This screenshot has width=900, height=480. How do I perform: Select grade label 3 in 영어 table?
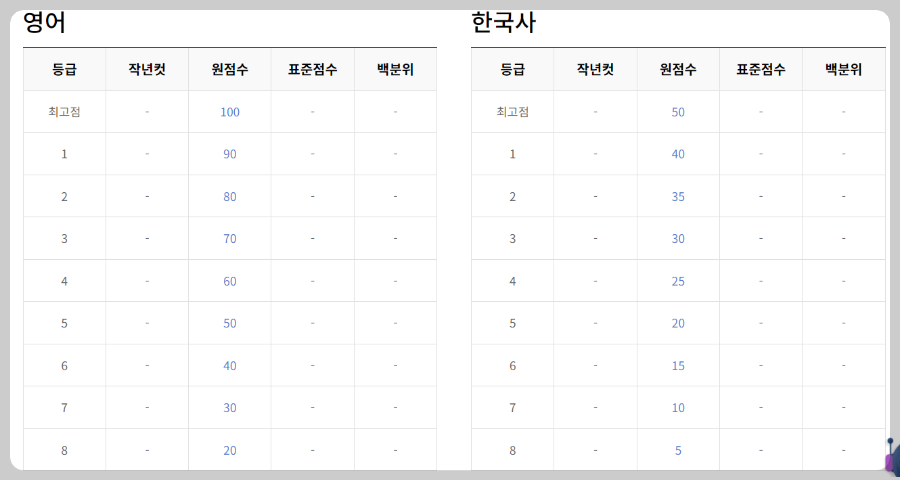[64, 238]
